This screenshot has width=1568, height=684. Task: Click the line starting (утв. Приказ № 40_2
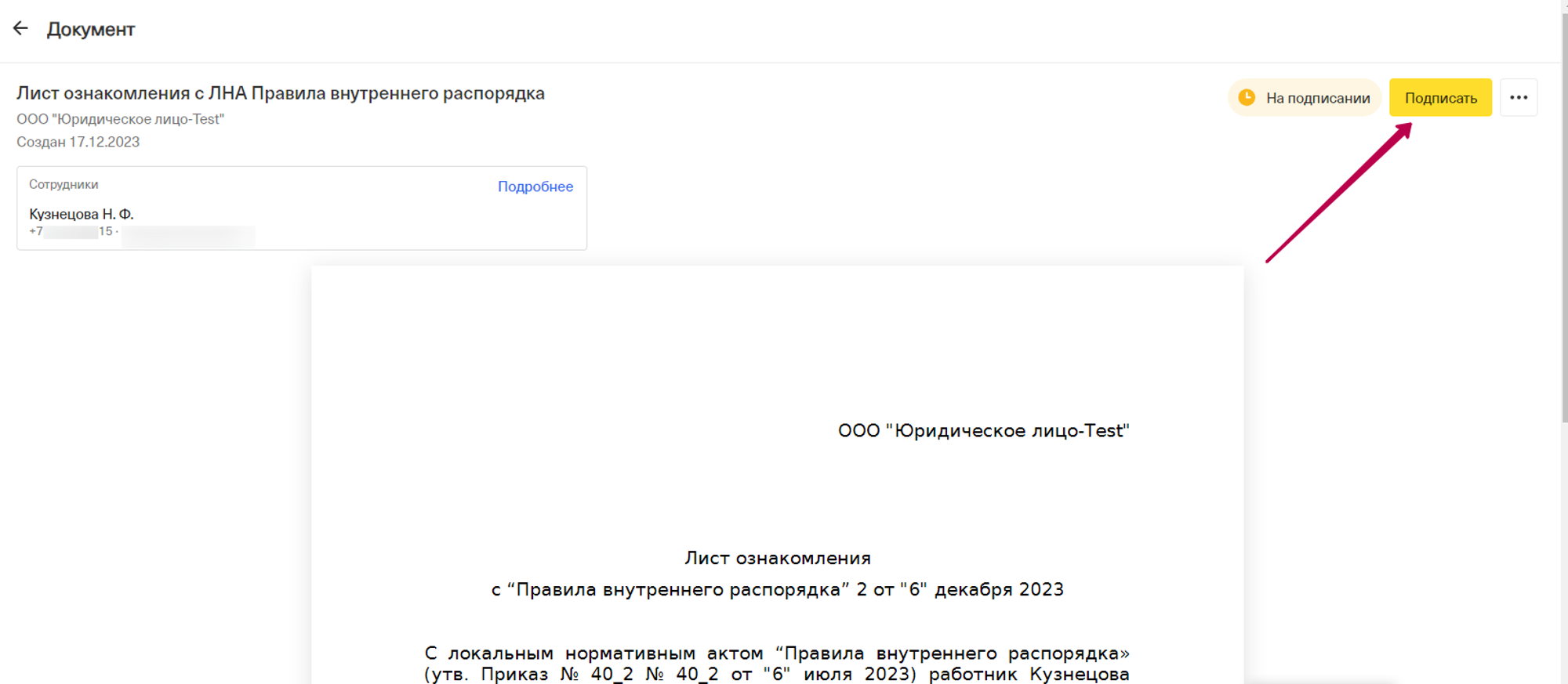coord(777,674)
